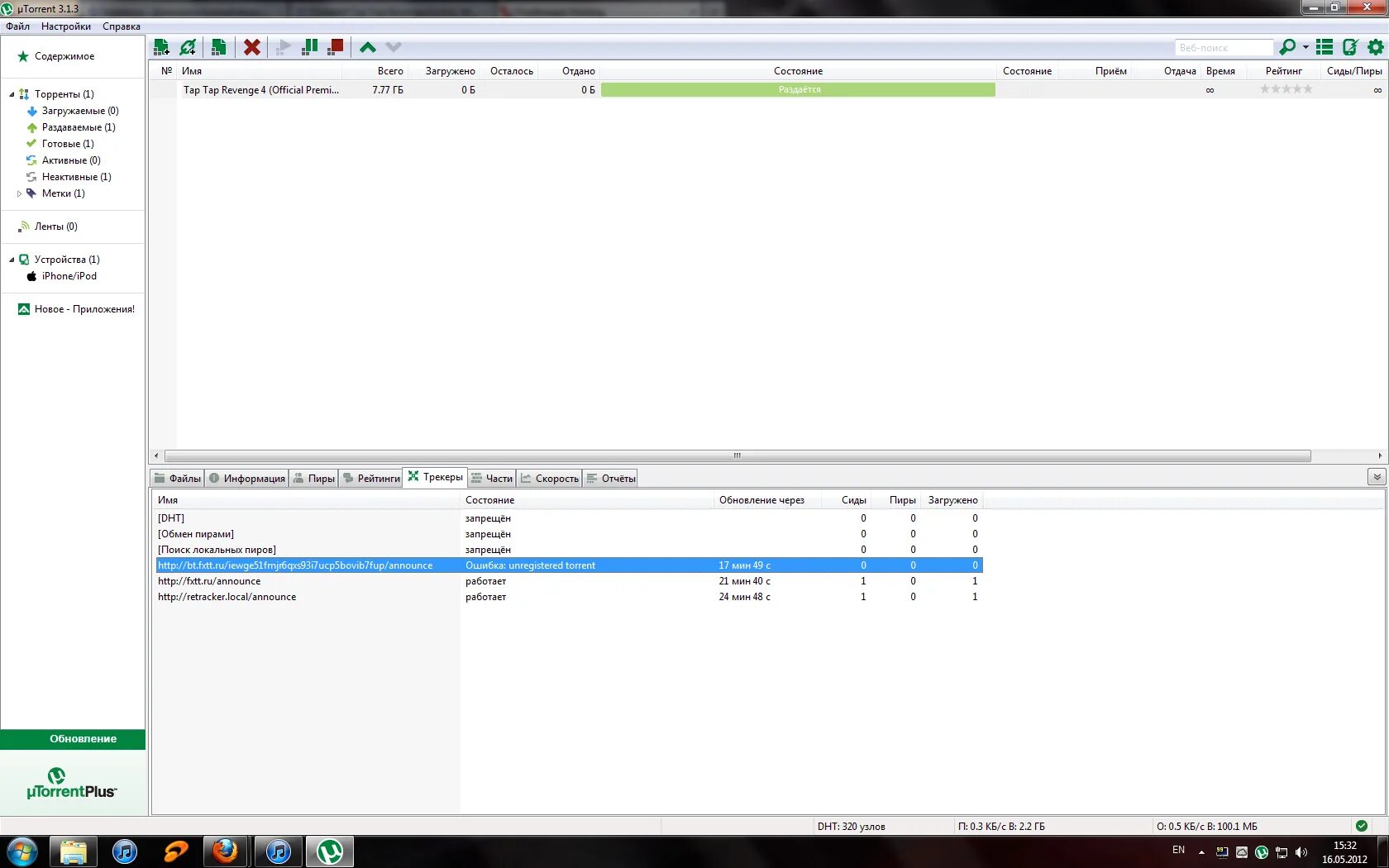Sort by Загружено column in torrent list
Viewport: 1389px width, 868px height.
click(443, 71)
